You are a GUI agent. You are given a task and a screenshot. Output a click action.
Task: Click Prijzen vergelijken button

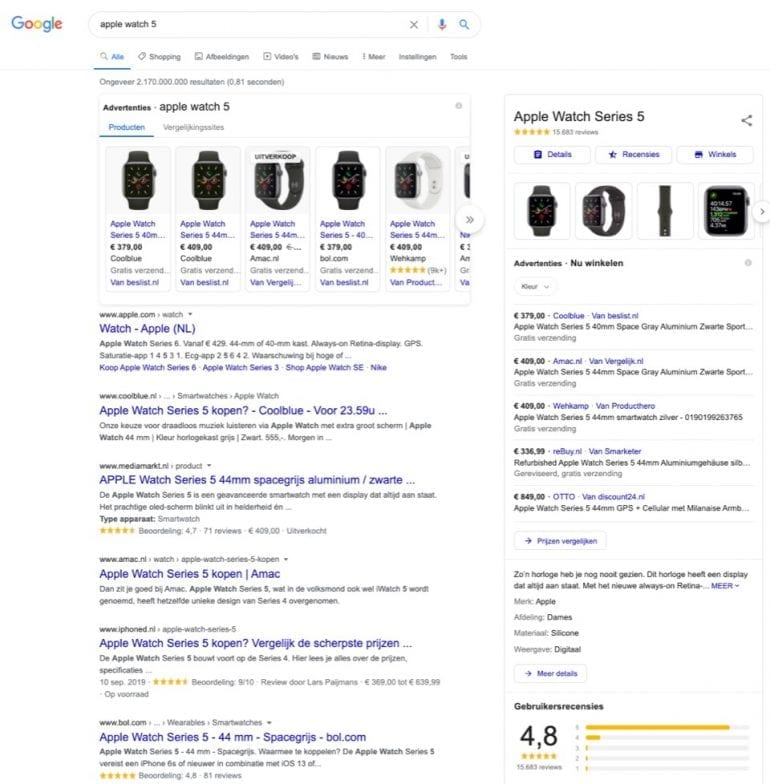pos(560,541)
